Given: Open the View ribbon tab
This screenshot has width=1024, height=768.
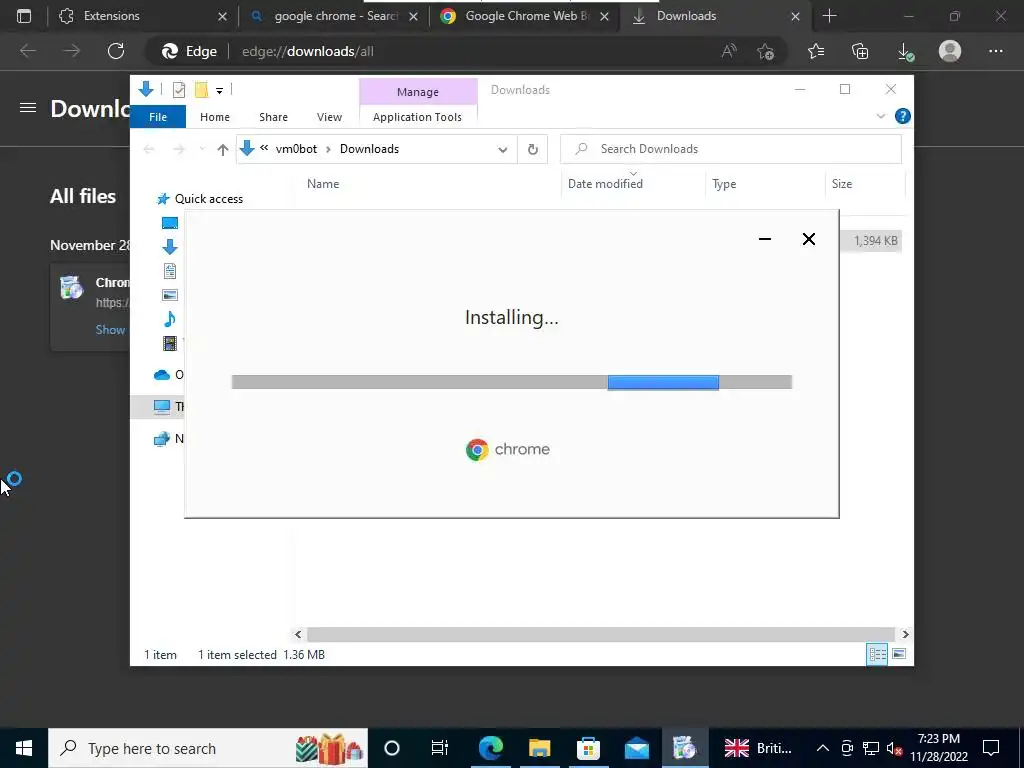Looking at the screenshot, I should click(x=329, y=117).
